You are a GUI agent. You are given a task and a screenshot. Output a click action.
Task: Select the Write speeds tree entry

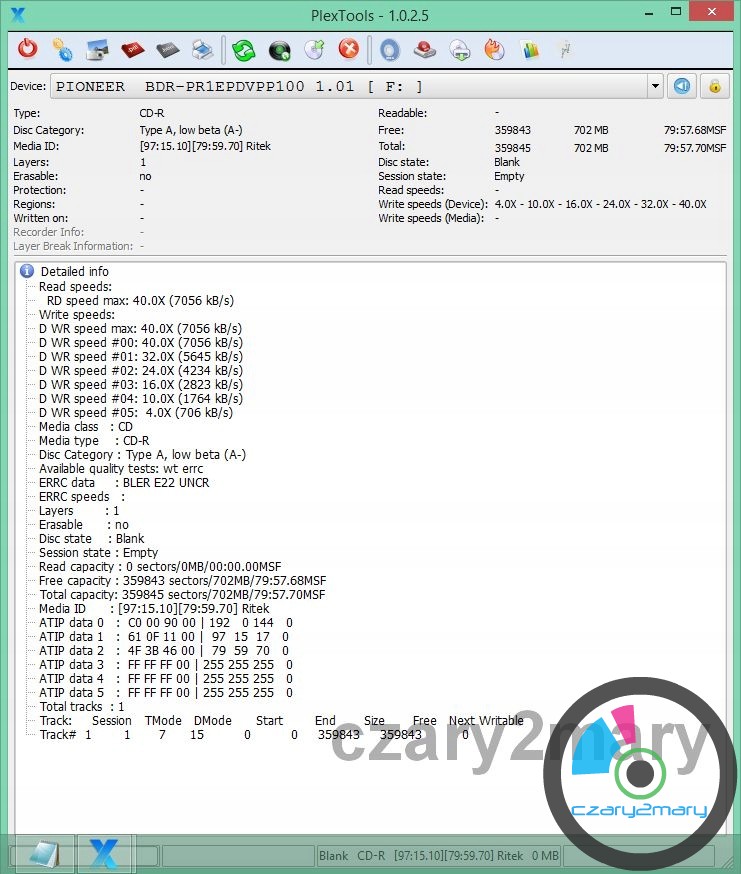pos(76,314)
